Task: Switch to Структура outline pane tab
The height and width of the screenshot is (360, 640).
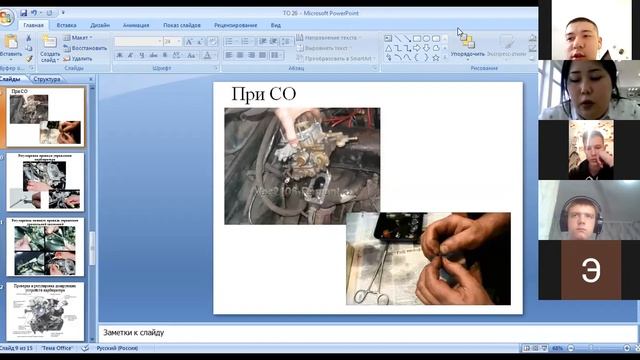Action: [47, 79]
